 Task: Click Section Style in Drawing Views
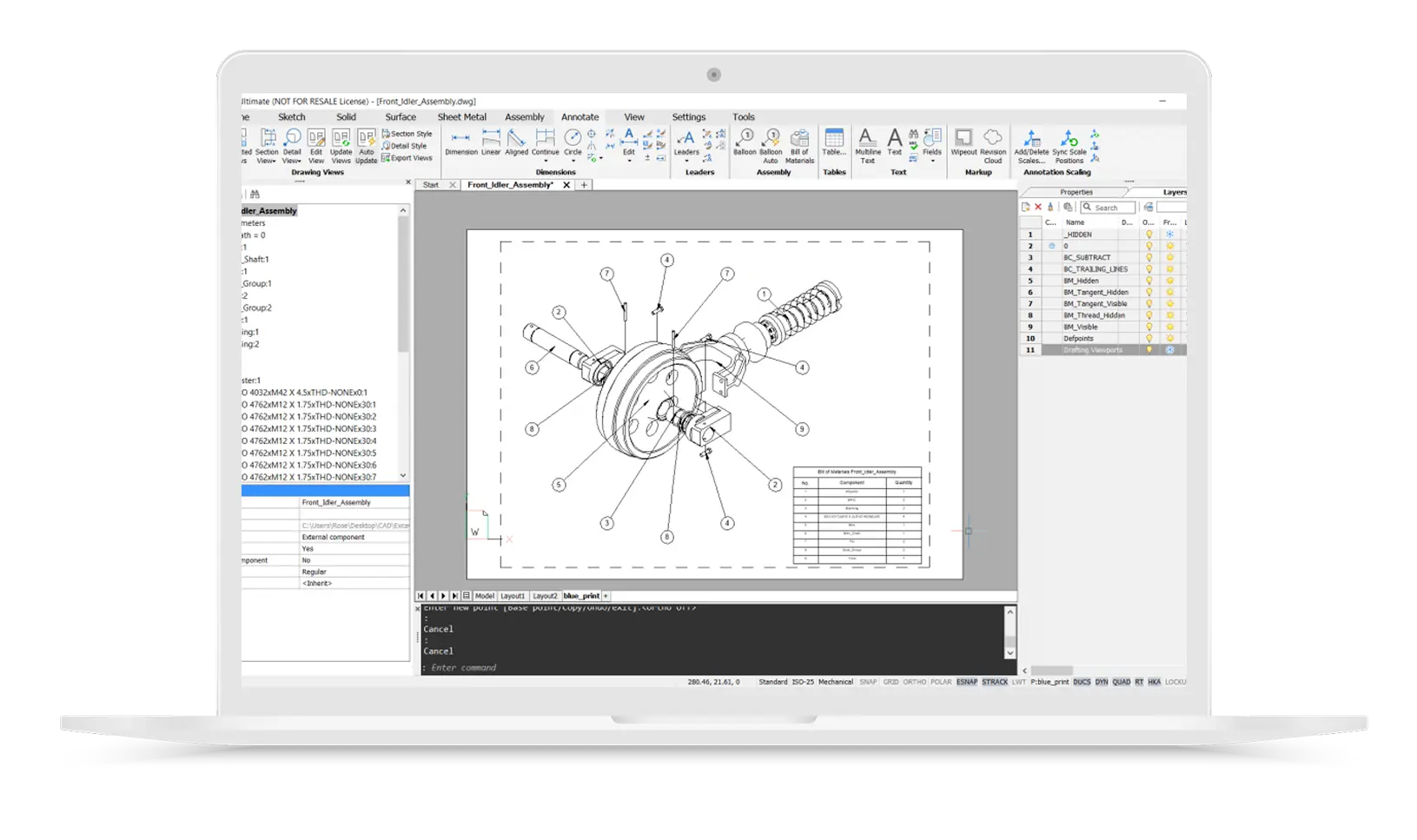coord(407,133)
